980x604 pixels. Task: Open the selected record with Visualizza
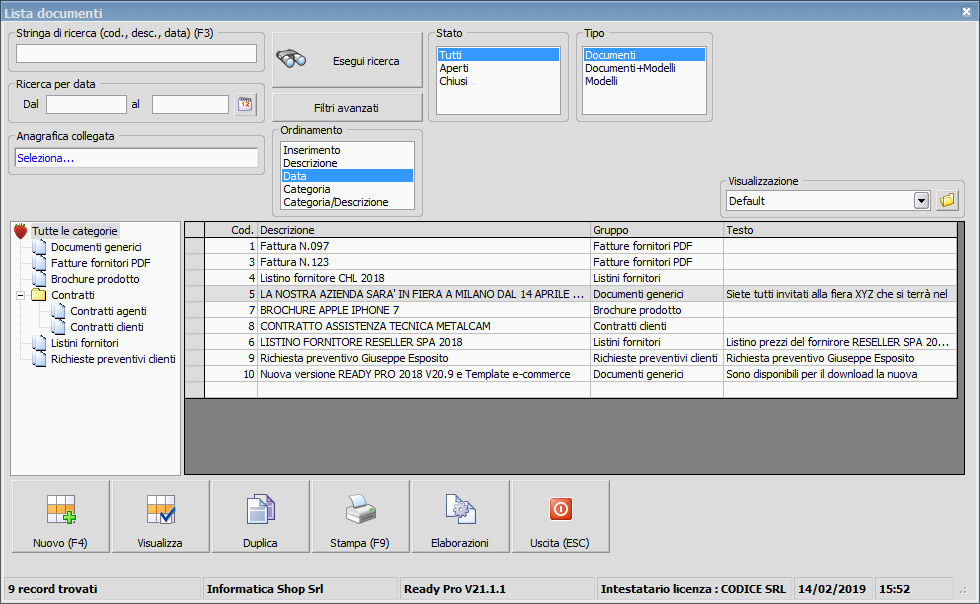[x=161, y=516]
